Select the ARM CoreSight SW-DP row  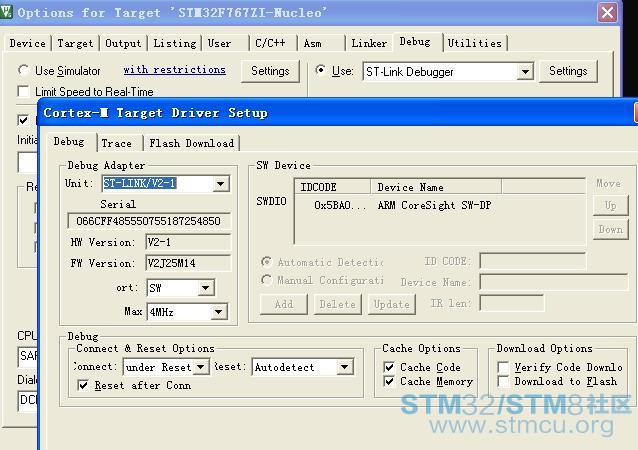click(439, 205)
